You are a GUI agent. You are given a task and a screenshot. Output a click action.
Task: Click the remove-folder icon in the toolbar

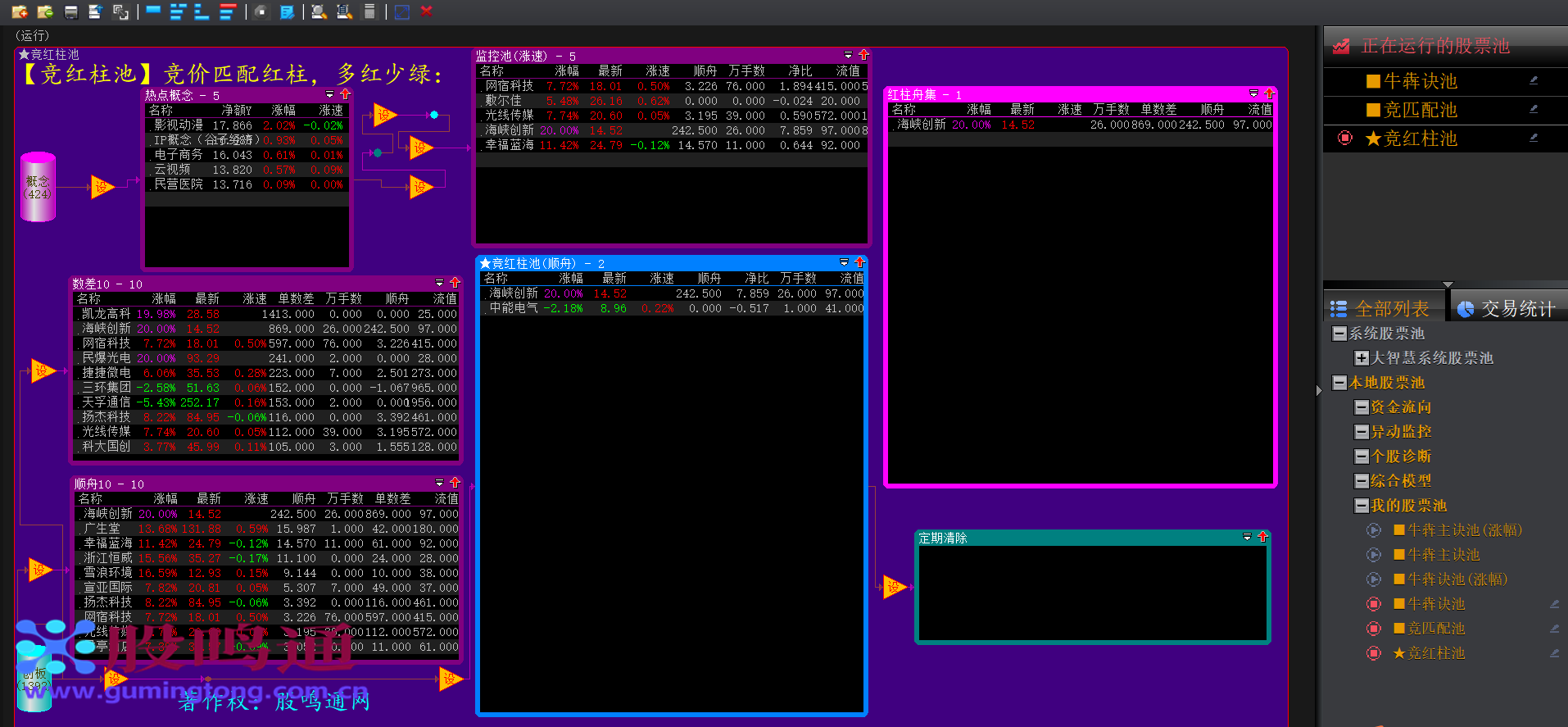point(45,11)
